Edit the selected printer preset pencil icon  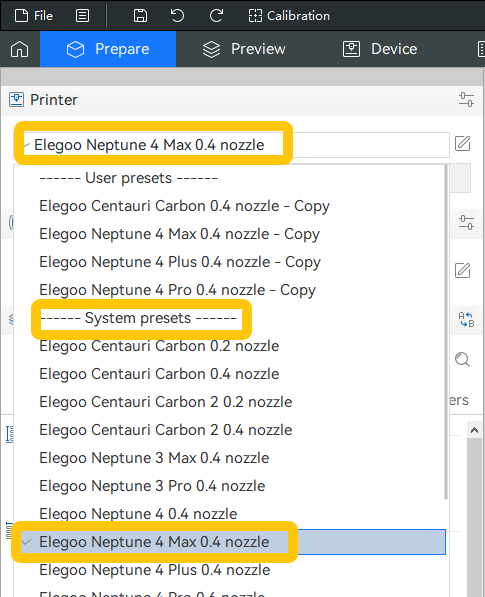tap(463, 144)
